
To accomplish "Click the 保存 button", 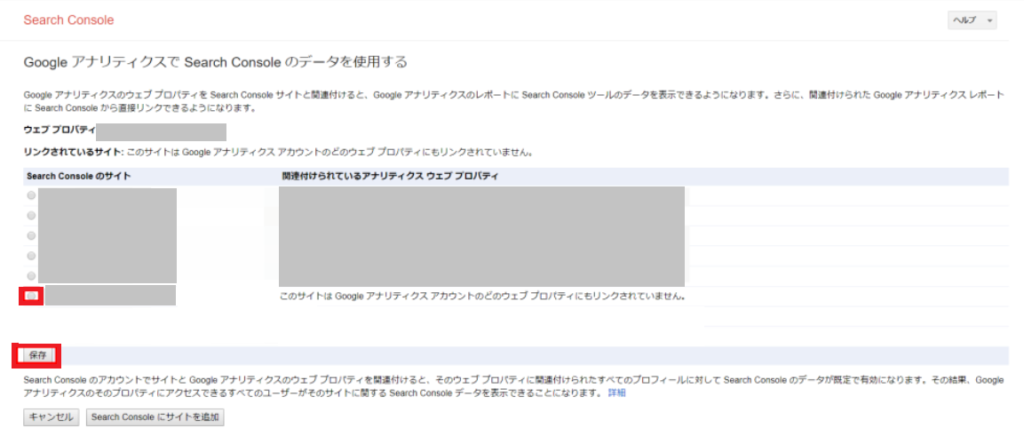I will click(x=39, y=355).
